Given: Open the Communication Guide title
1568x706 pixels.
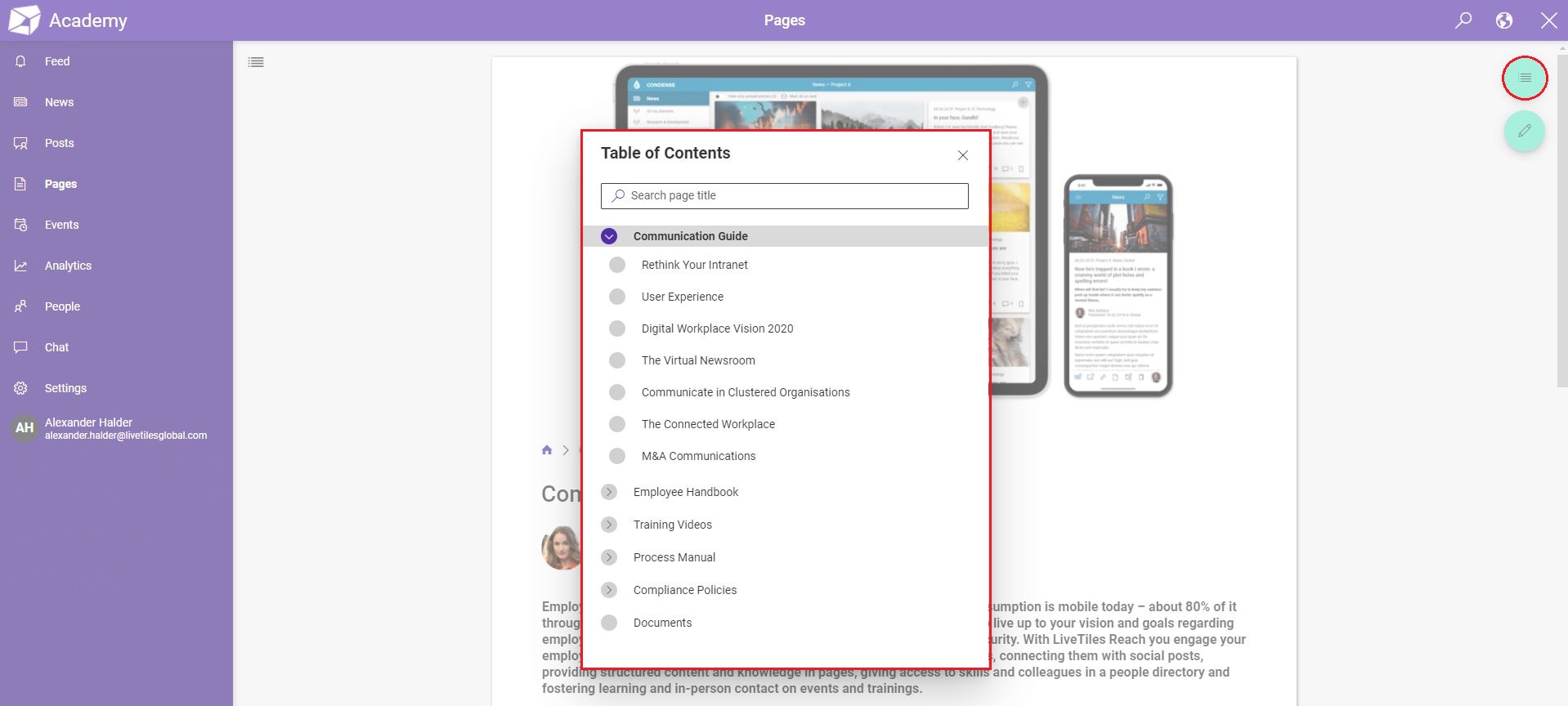Looking at the screenshot, I should [x=690, y=236].
